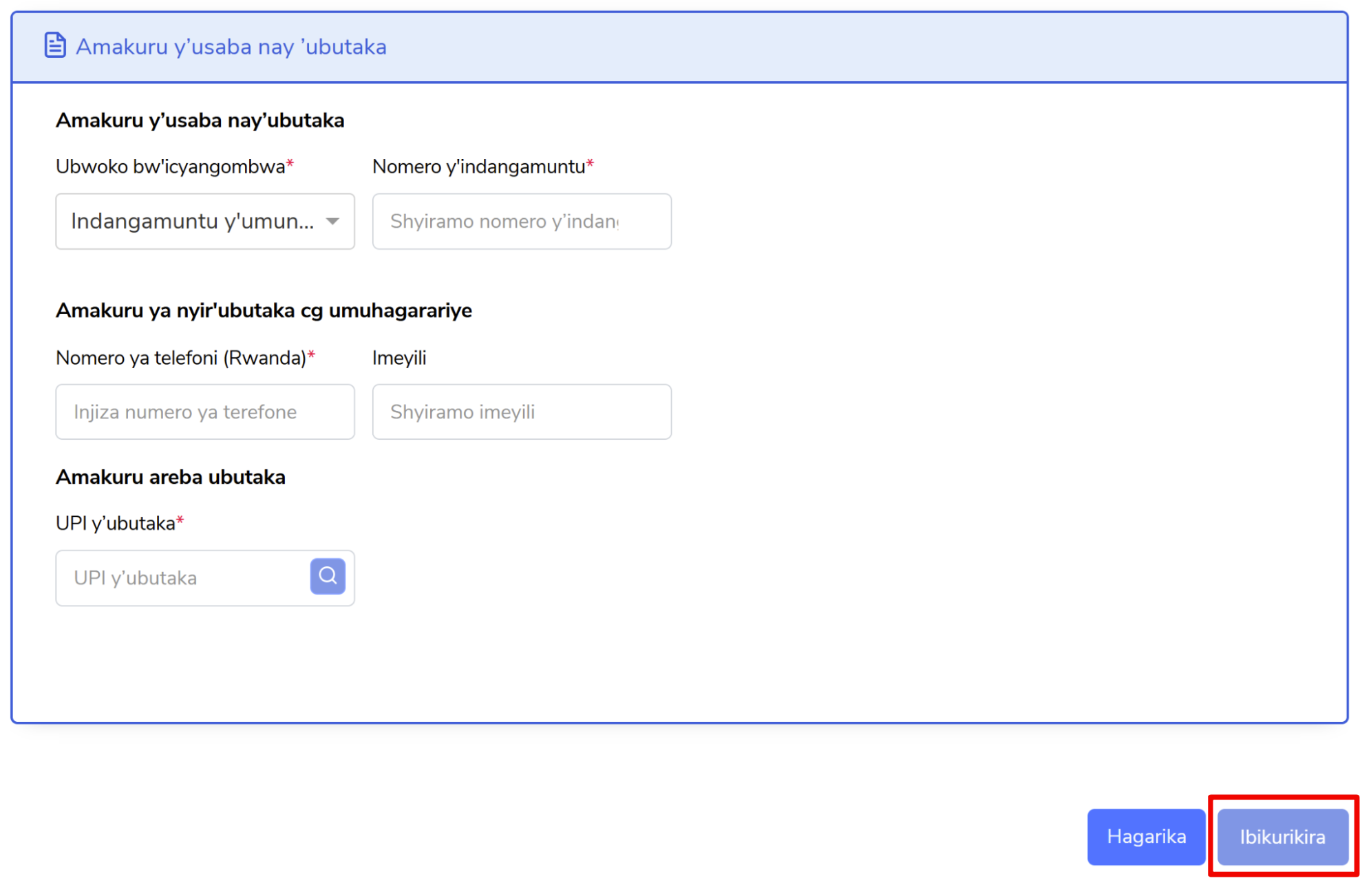Click inside the UPI y'ubutaka text box
The width and height of the screenshot is (1371, 896).
click(182, 578)
